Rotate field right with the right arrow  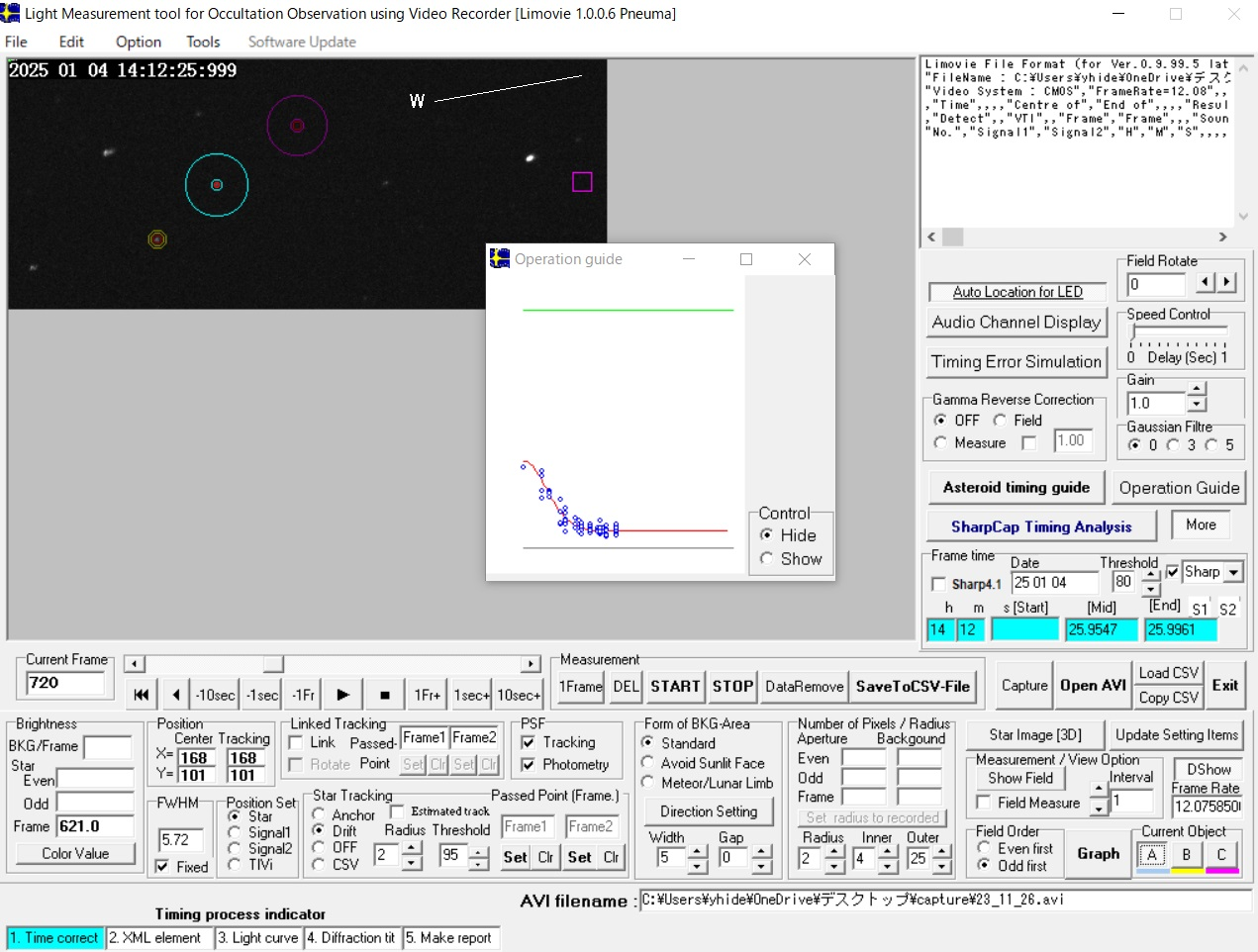tap(1226, 283)
